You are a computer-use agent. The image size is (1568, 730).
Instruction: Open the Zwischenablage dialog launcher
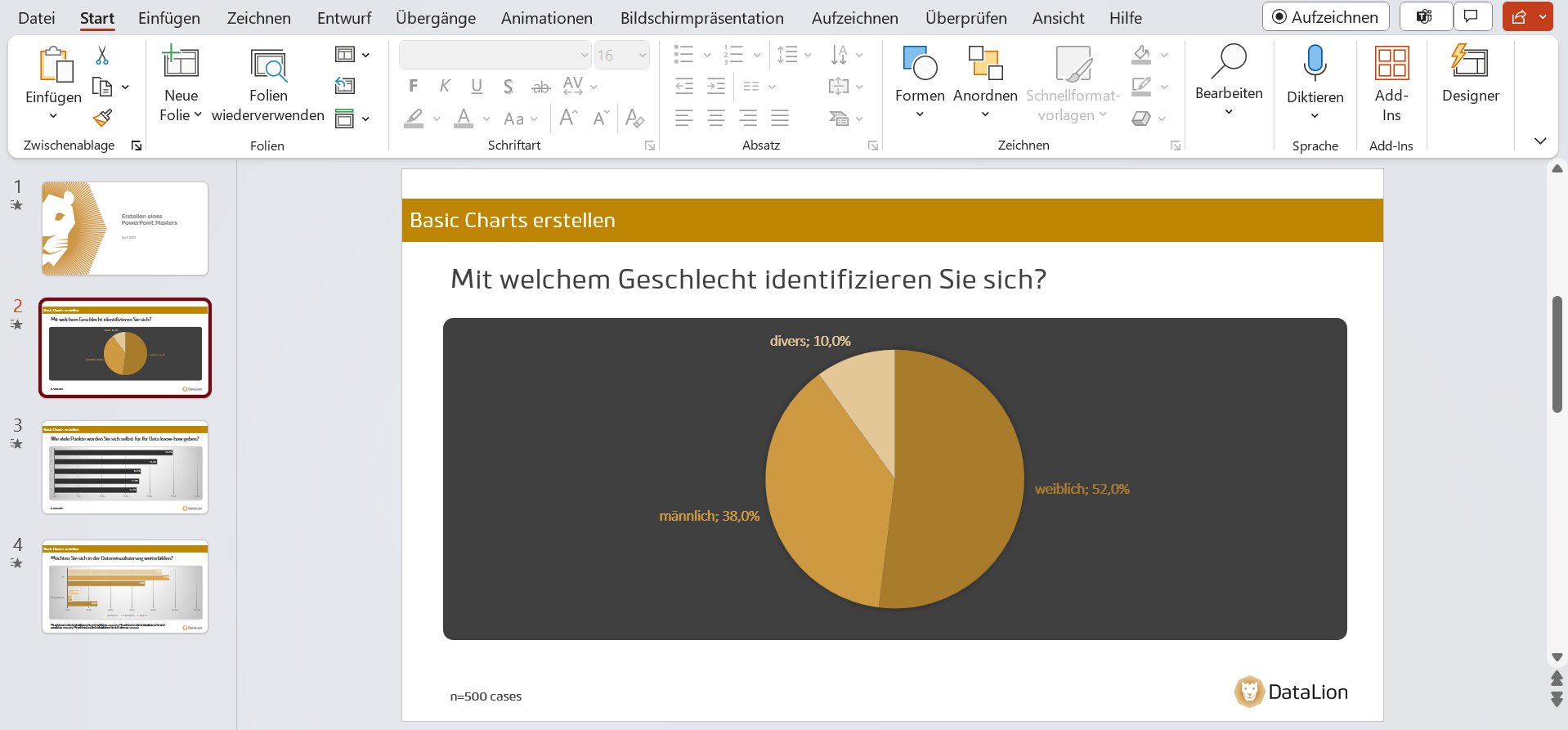coord(137,146)
